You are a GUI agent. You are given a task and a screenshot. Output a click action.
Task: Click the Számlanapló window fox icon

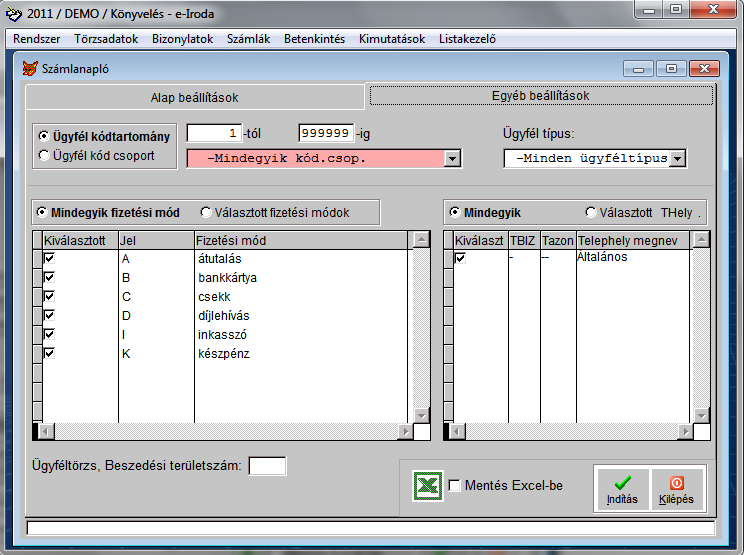(29, 69)
